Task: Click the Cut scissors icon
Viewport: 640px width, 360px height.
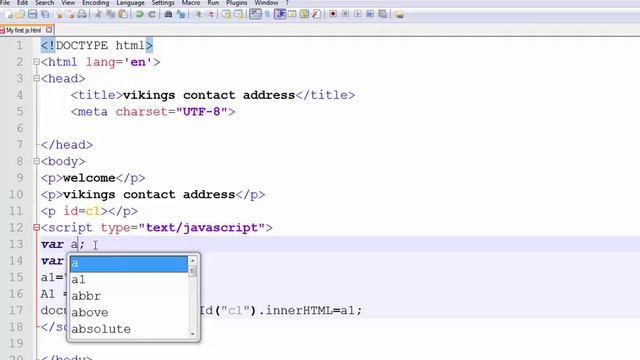Action: click(98, 15)
